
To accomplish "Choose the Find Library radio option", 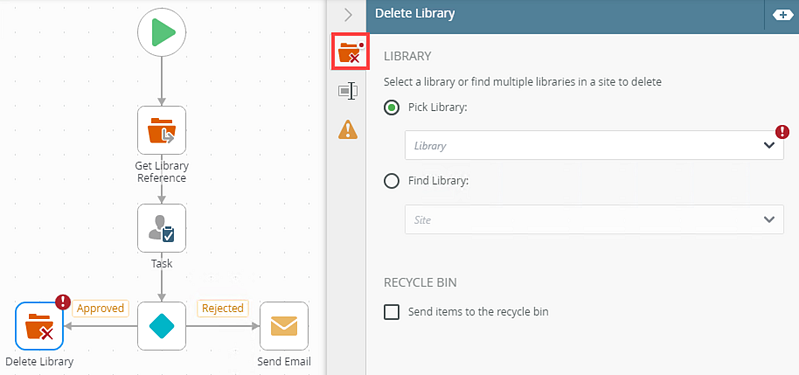I will click(391, 181).
